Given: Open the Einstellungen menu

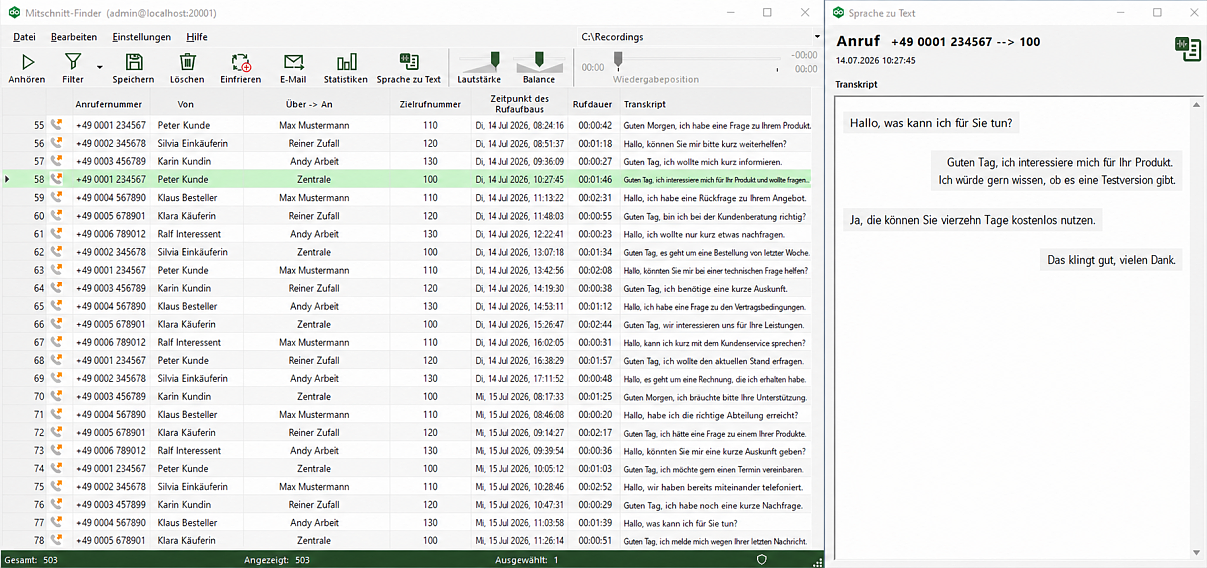Looking at the screenshot, I should [141, 37].
